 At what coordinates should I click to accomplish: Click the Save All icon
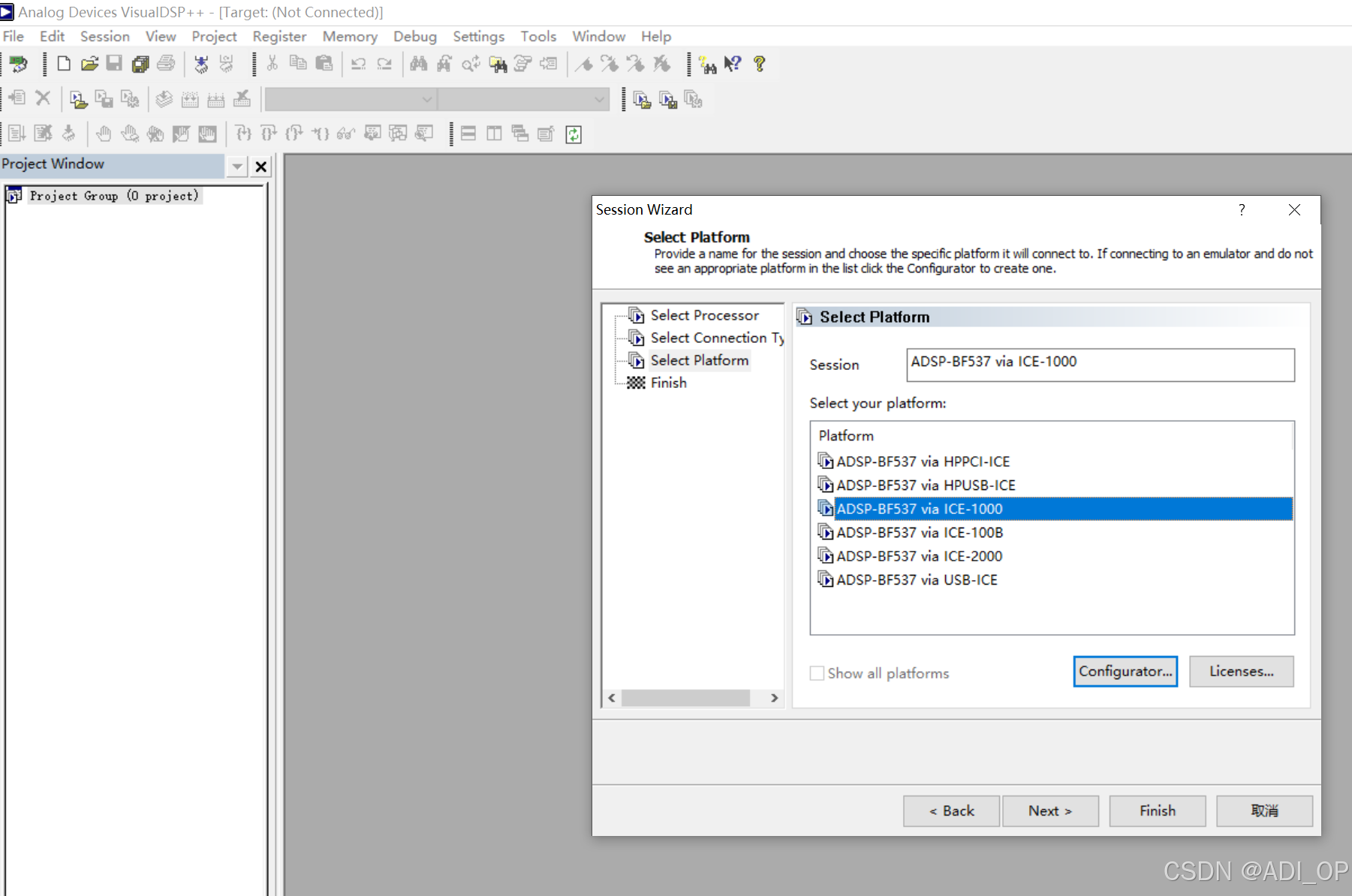pos(140,64)
